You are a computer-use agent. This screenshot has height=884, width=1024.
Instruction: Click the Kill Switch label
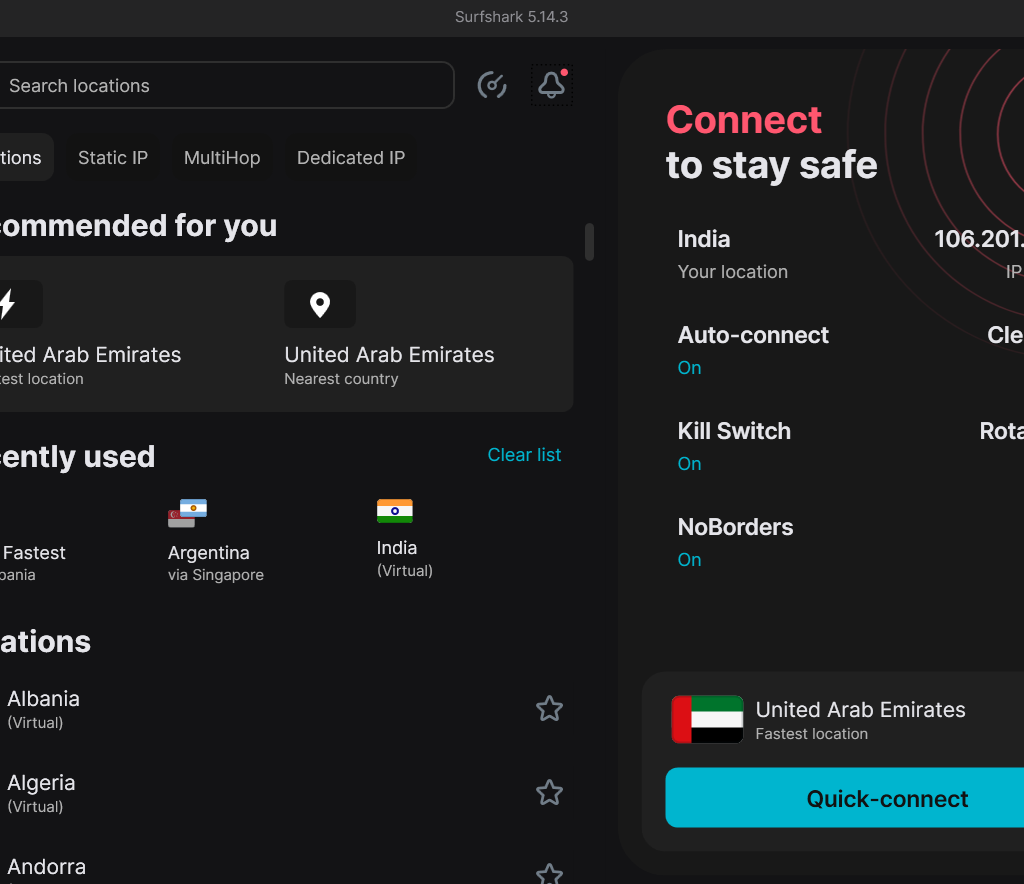(x=734, y=431)
